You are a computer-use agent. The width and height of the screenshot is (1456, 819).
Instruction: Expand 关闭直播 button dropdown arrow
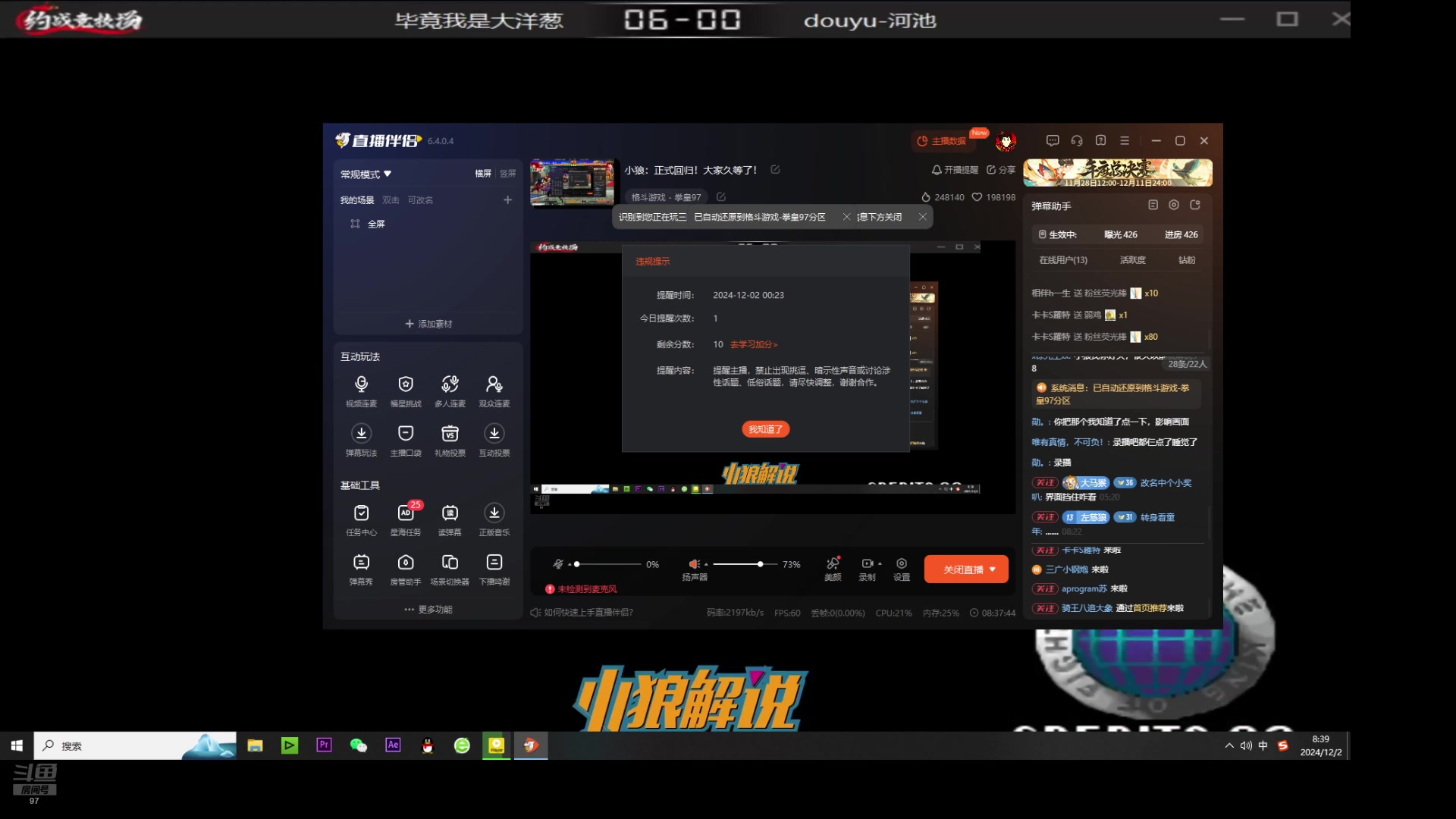click(993, 570)
